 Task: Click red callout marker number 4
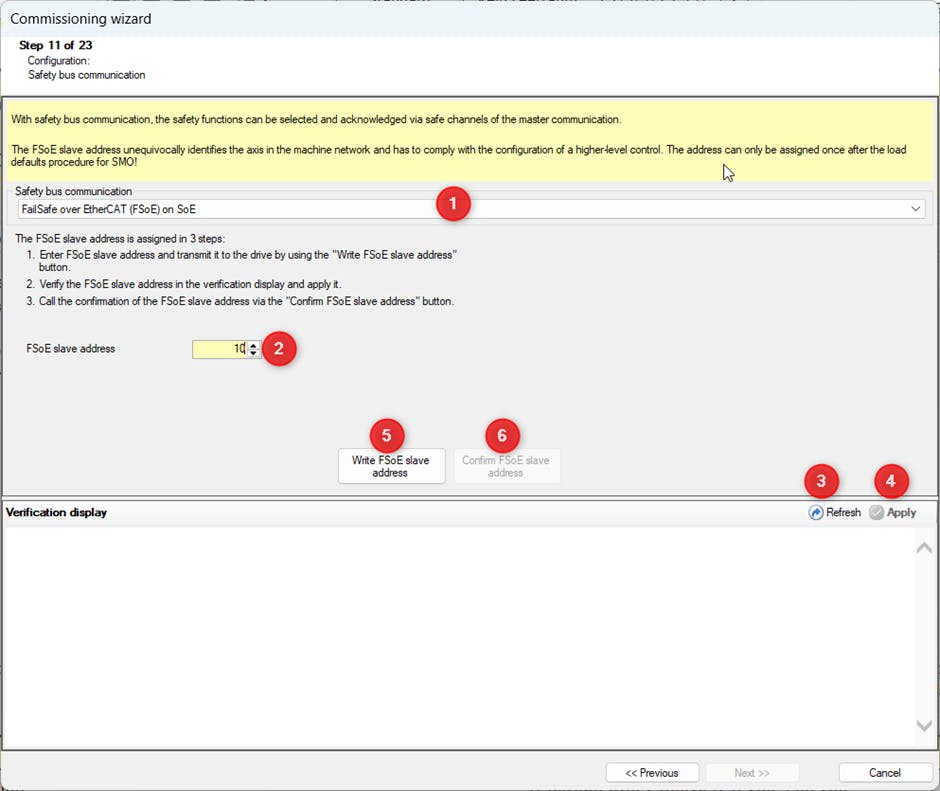point(891,481)
